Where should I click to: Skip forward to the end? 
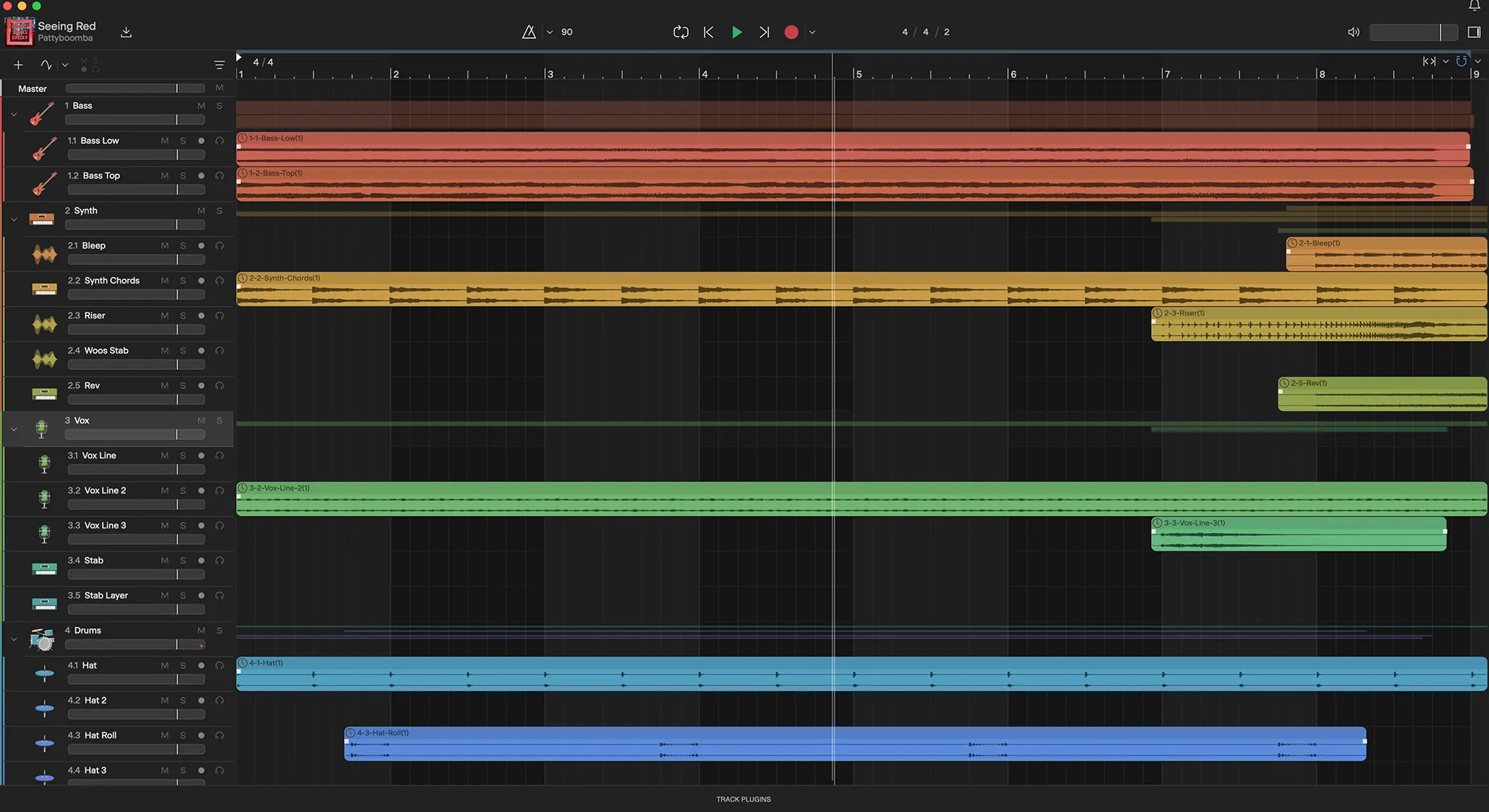click(x=764, y=32)
